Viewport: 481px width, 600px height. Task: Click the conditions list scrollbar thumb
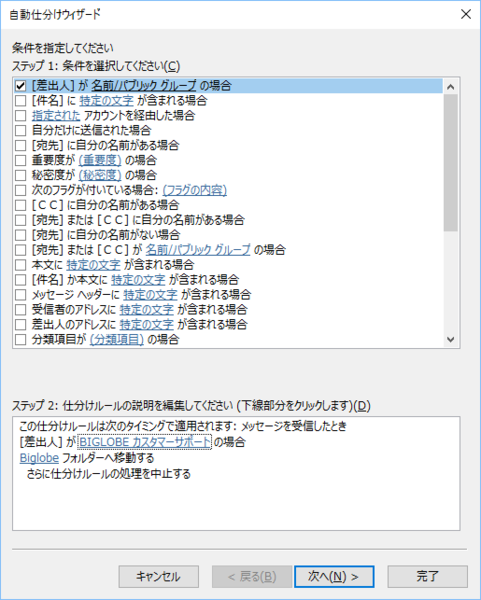point(451,163)
